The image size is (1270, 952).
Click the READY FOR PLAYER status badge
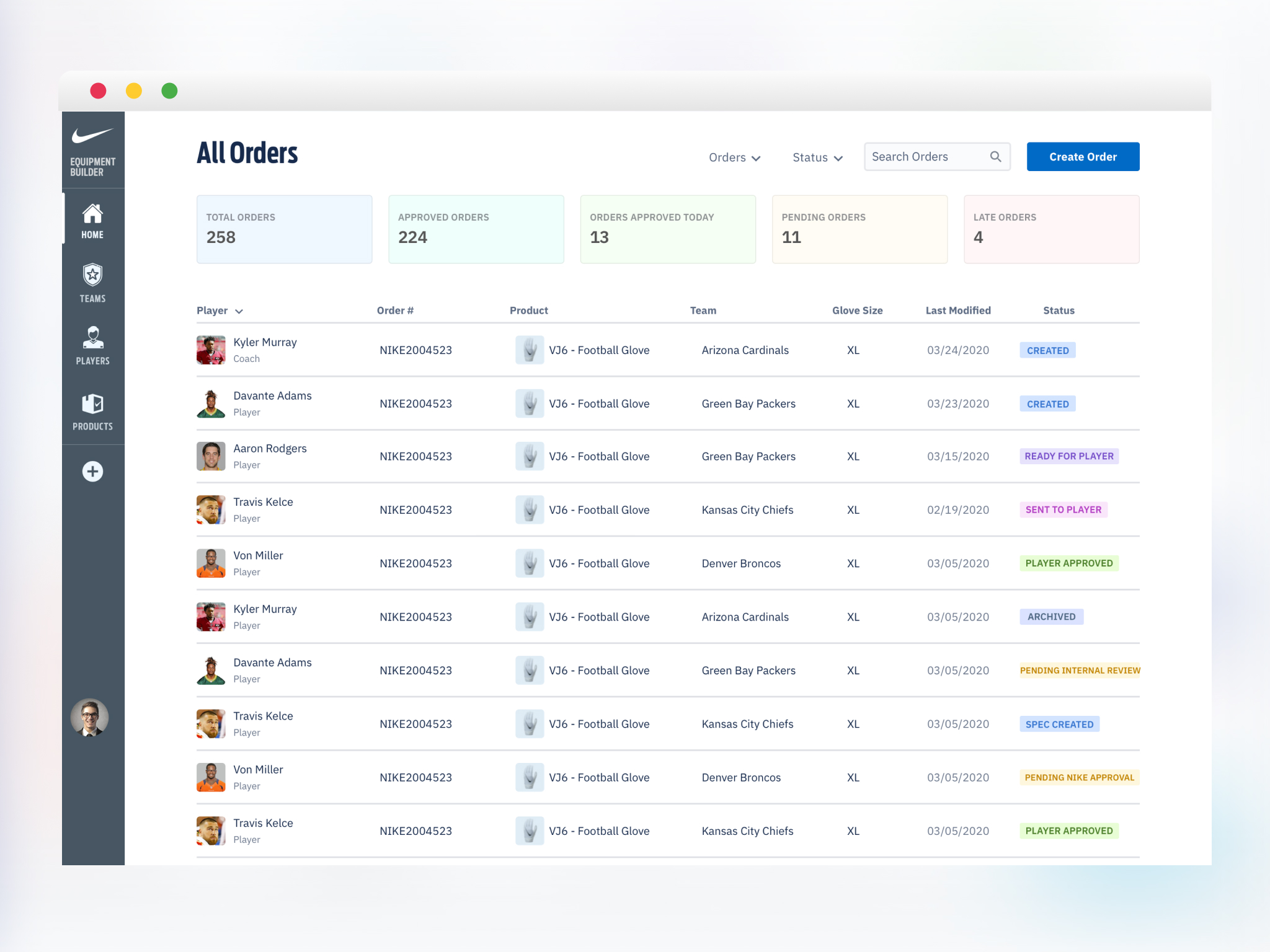(x=1068, y=456)
